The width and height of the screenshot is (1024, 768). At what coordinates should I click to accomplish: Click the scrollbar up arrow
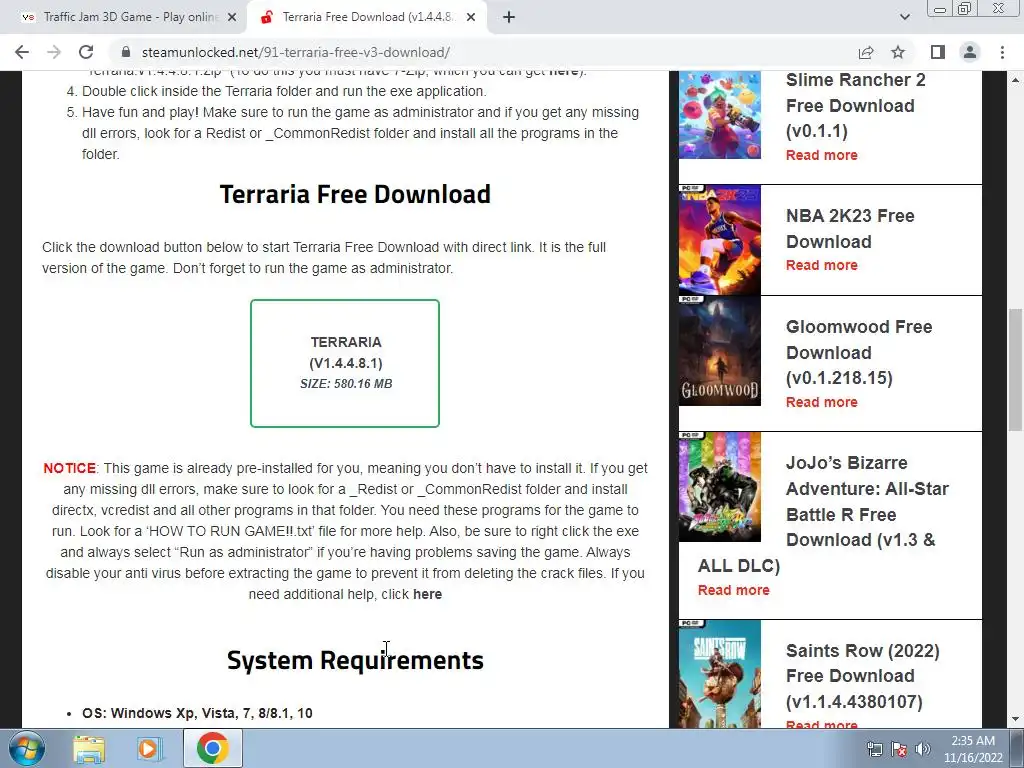1015,79
